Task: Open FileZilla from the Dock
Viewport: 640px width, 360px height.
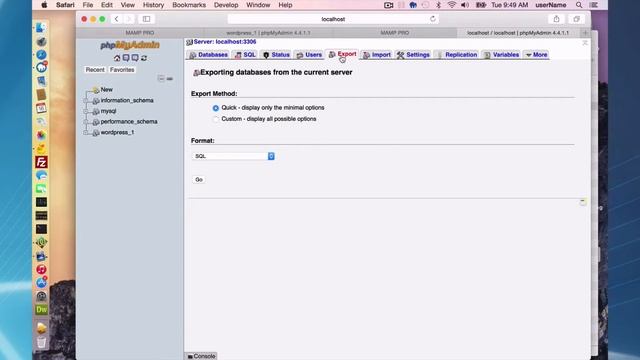Action: pyautogui.click(x=41, y=162)
